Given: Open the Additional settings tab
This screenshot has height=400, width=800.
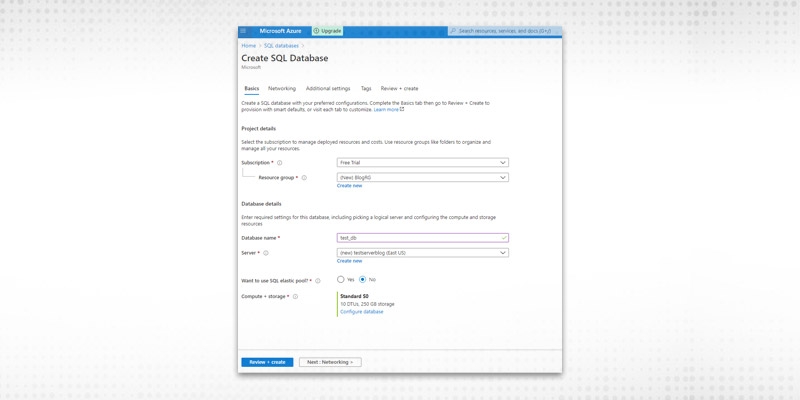Looking at the screenshot, I should pyautogui.click(x=328, y=88).
